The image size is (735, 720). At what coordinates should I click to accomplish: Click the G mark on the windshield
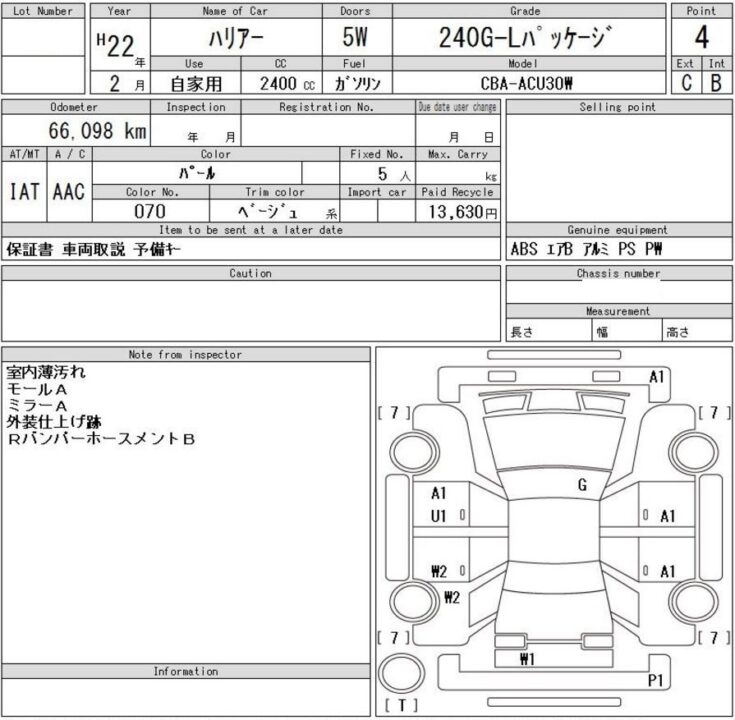582,485
